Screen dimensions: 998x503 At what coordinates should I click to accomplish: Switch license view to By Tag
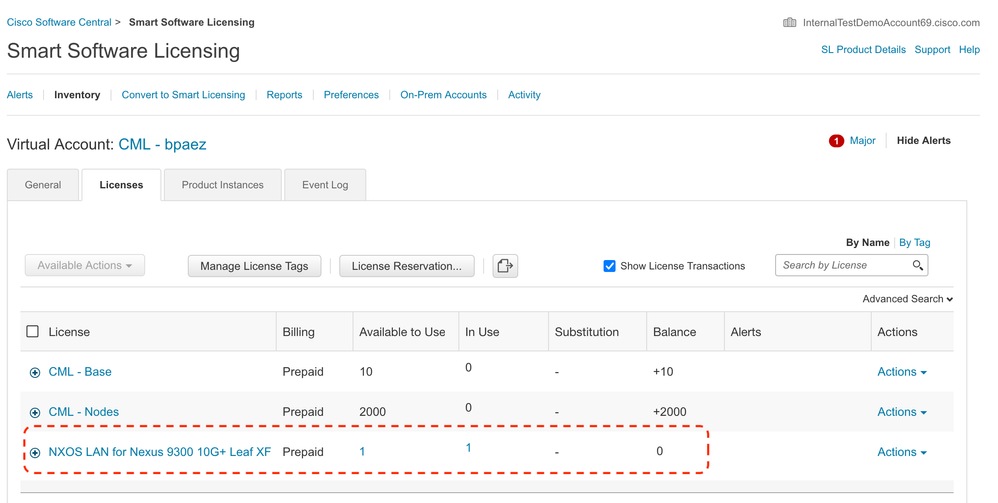[x=914, y=243]
